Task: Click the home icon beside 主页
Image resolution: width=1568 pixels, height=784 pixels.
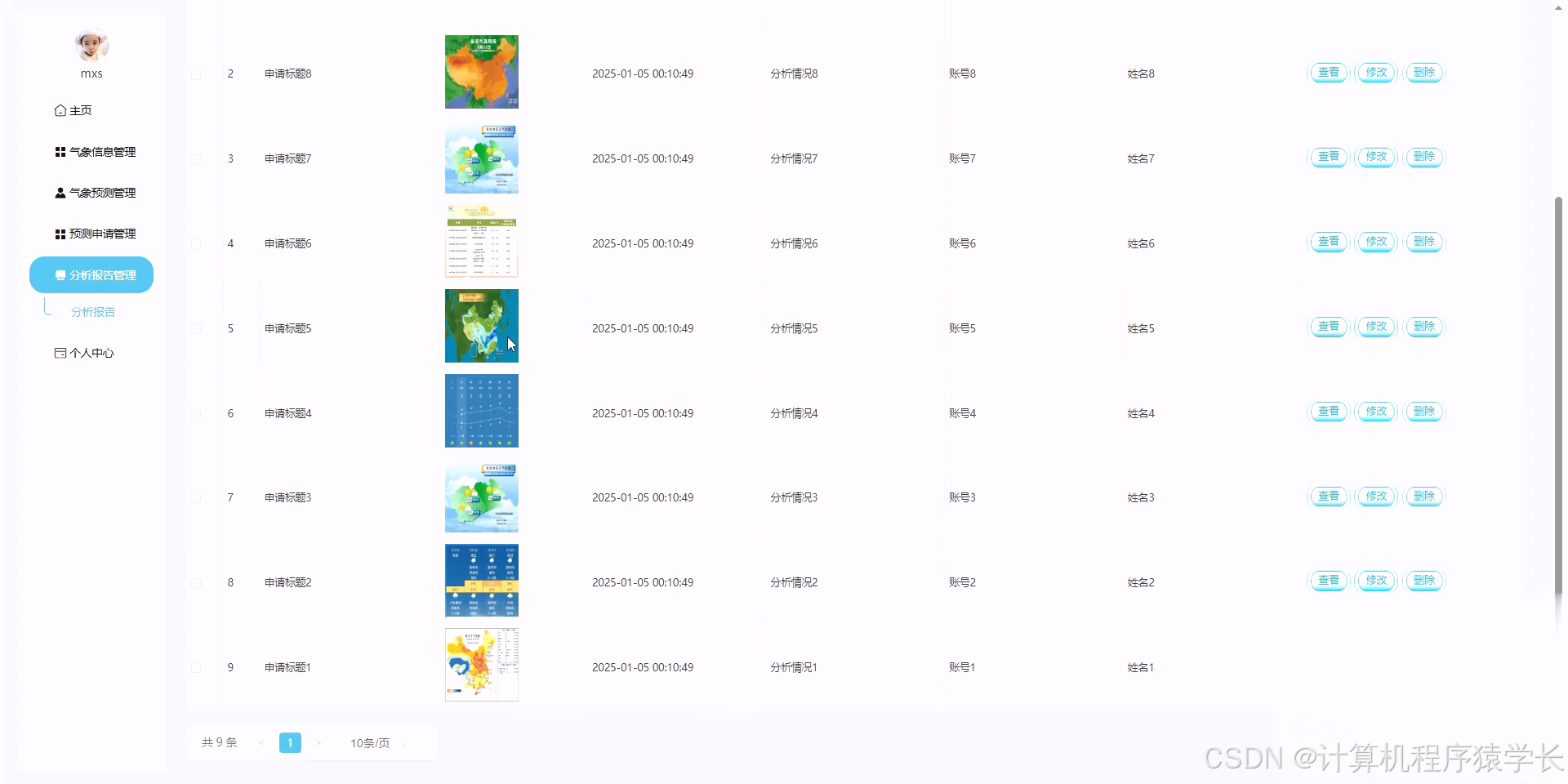Action: tap(58, 109)
